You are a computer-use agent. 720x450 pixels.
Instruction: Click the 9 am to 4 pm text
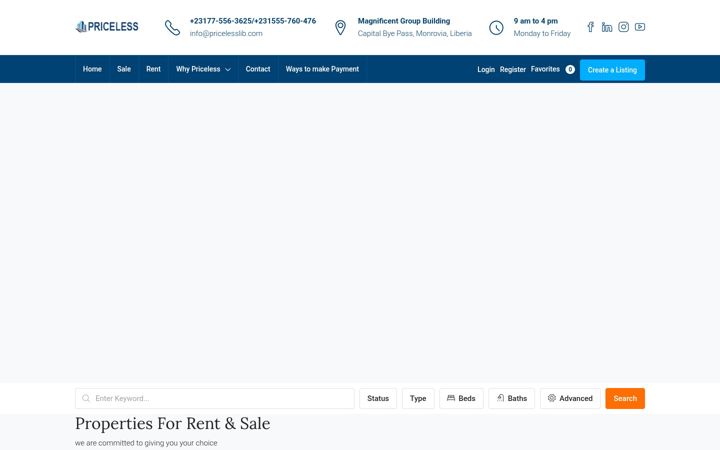pyautogui.click(x=535, y=21)
